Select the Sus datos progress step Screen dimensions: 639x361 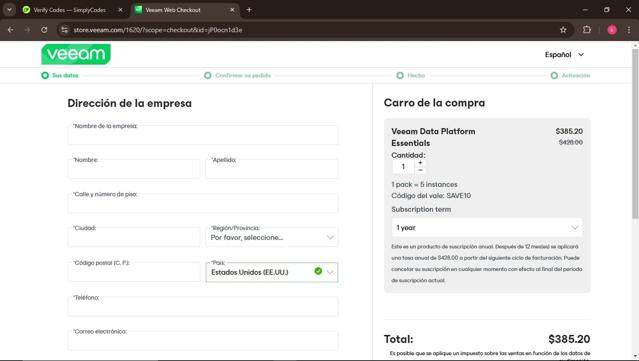(x=60, y=75)
